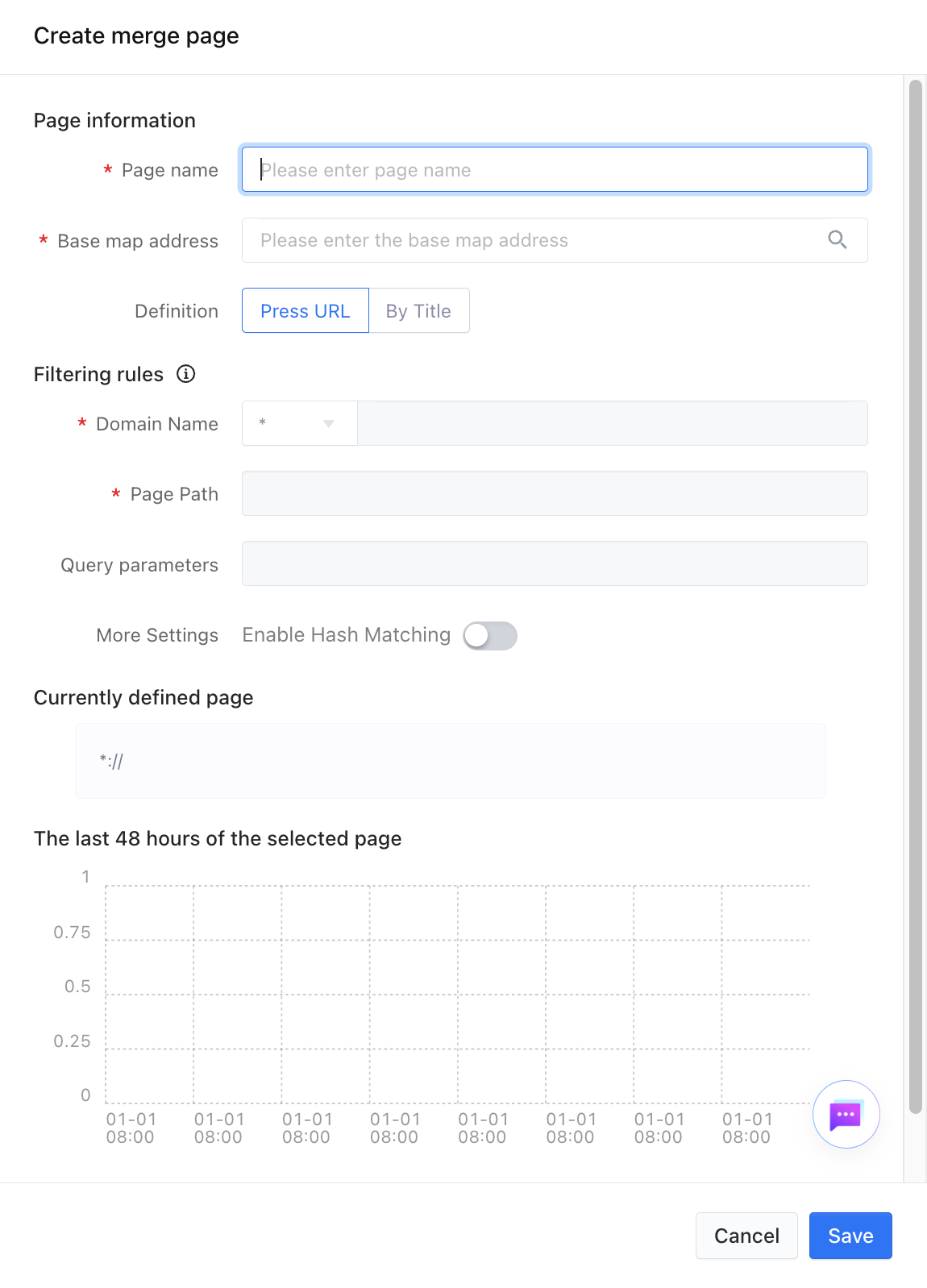927x1288 pixels.
Task: Select the Press URL definition tab
Action: pyautogui.click(x=306, y=310)
